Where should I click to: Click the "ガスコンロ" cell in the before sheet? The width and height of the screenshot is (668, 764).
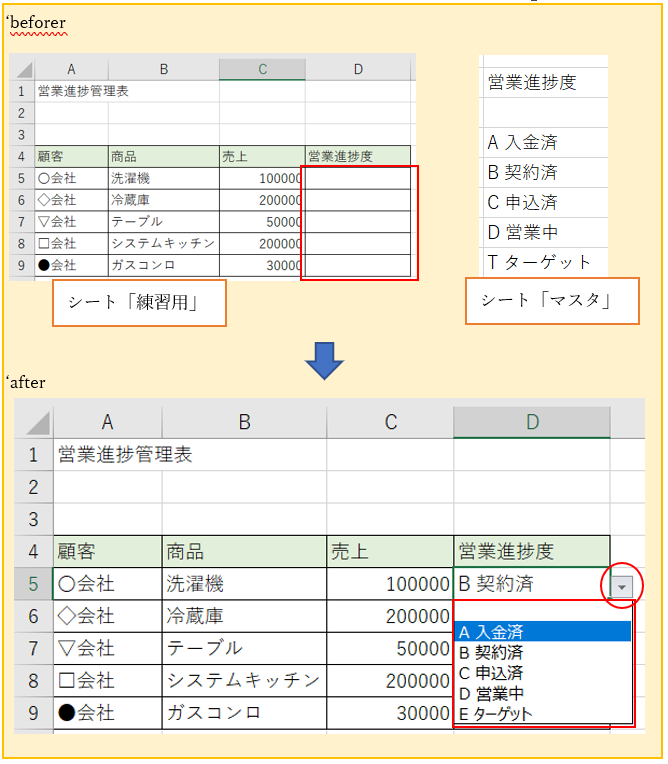pyautogui.click(x=163, y=265)
